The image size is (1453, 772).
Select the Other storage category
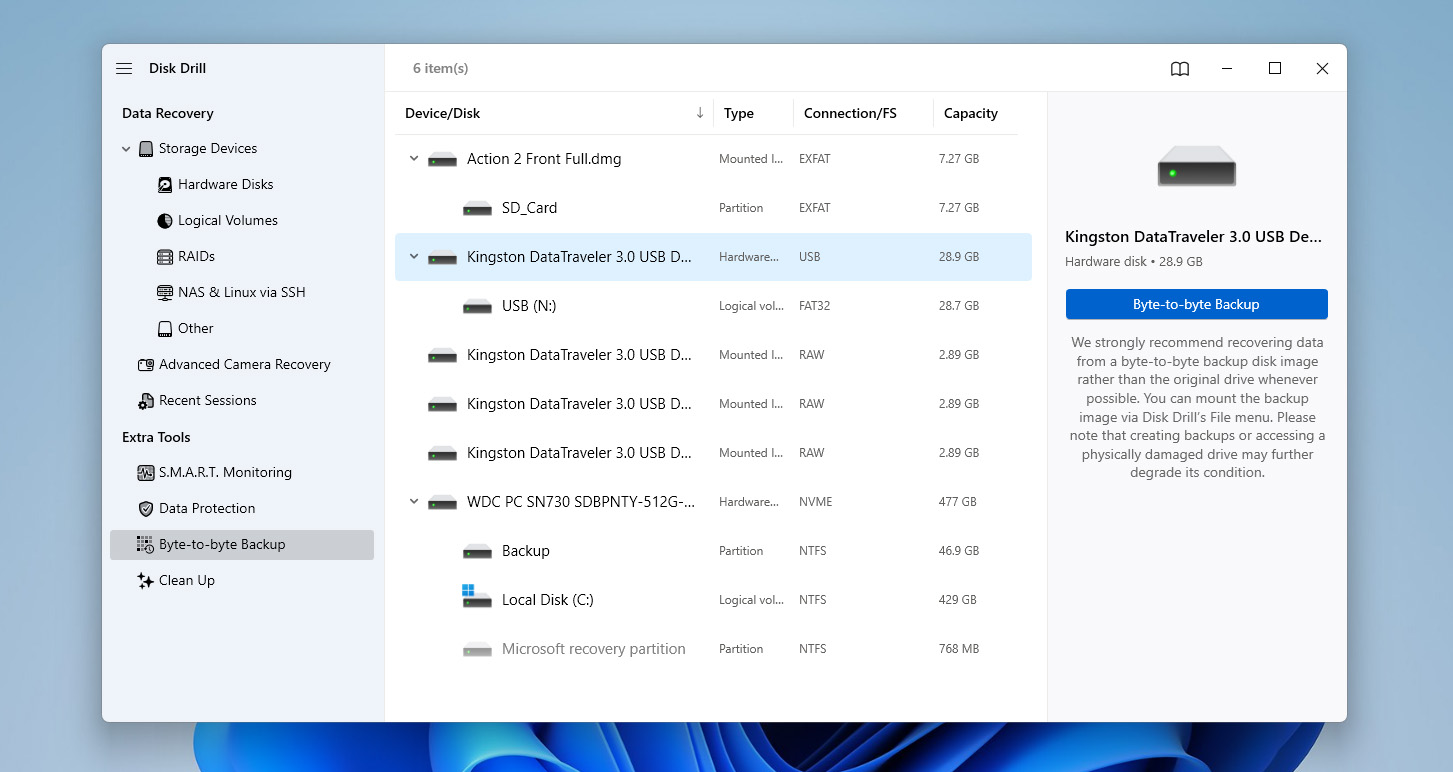(194, 328)
